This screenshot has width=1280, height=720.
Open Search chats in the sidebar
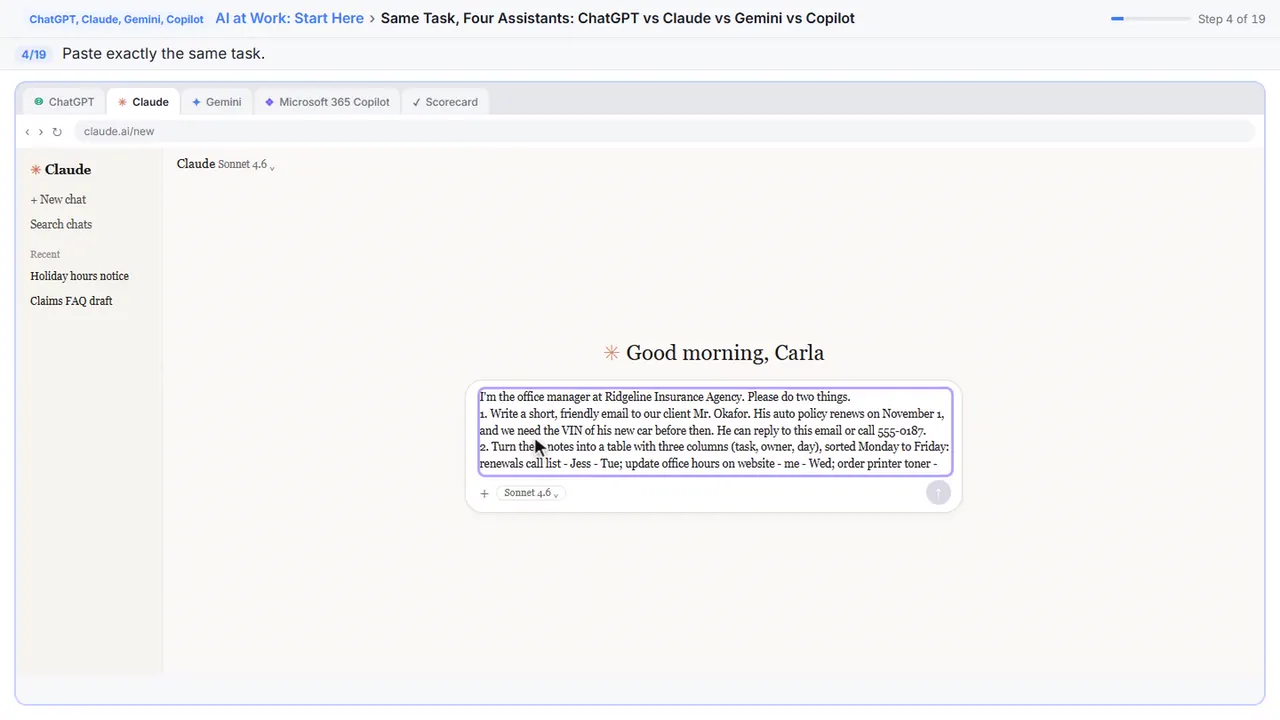pos(61,225)
